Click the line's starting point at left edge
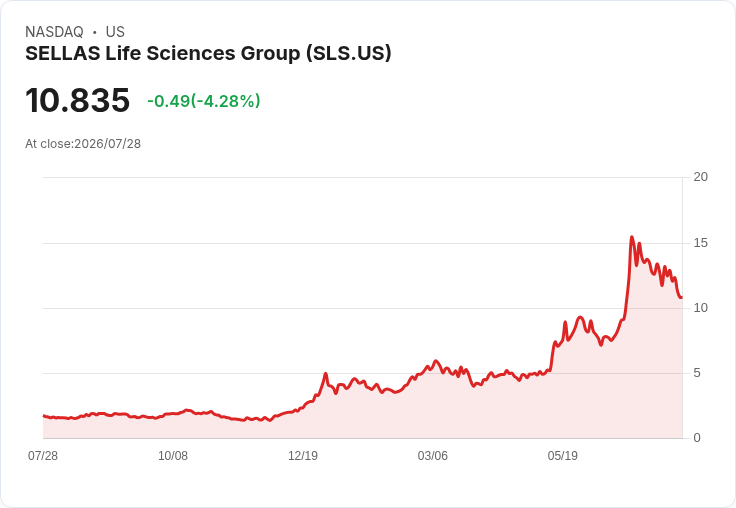 (44, 416)
